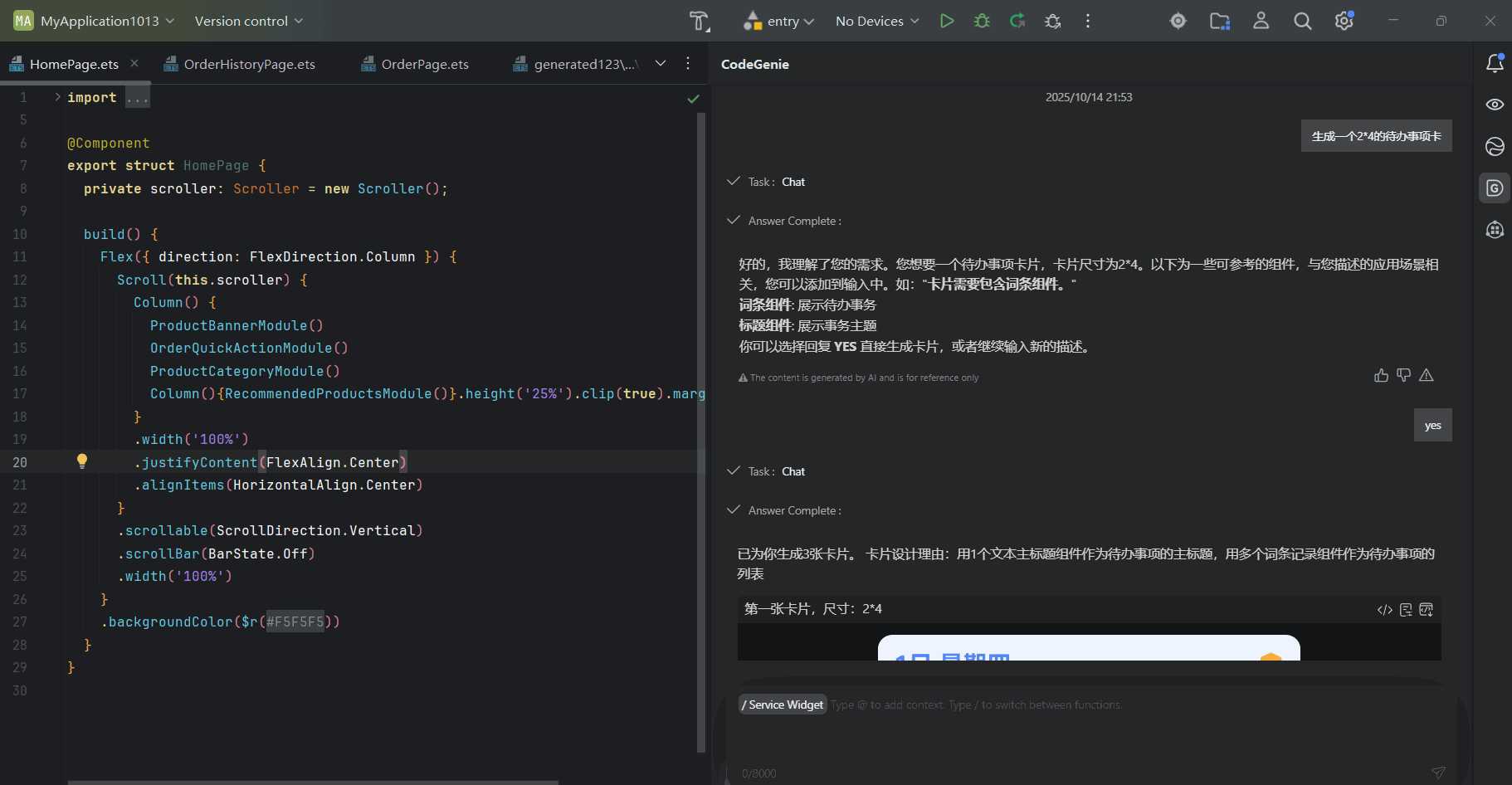The height and width of the screenshot is (785, 1512).
Task: Open the Previewer eye panel
Action: 1495,105
